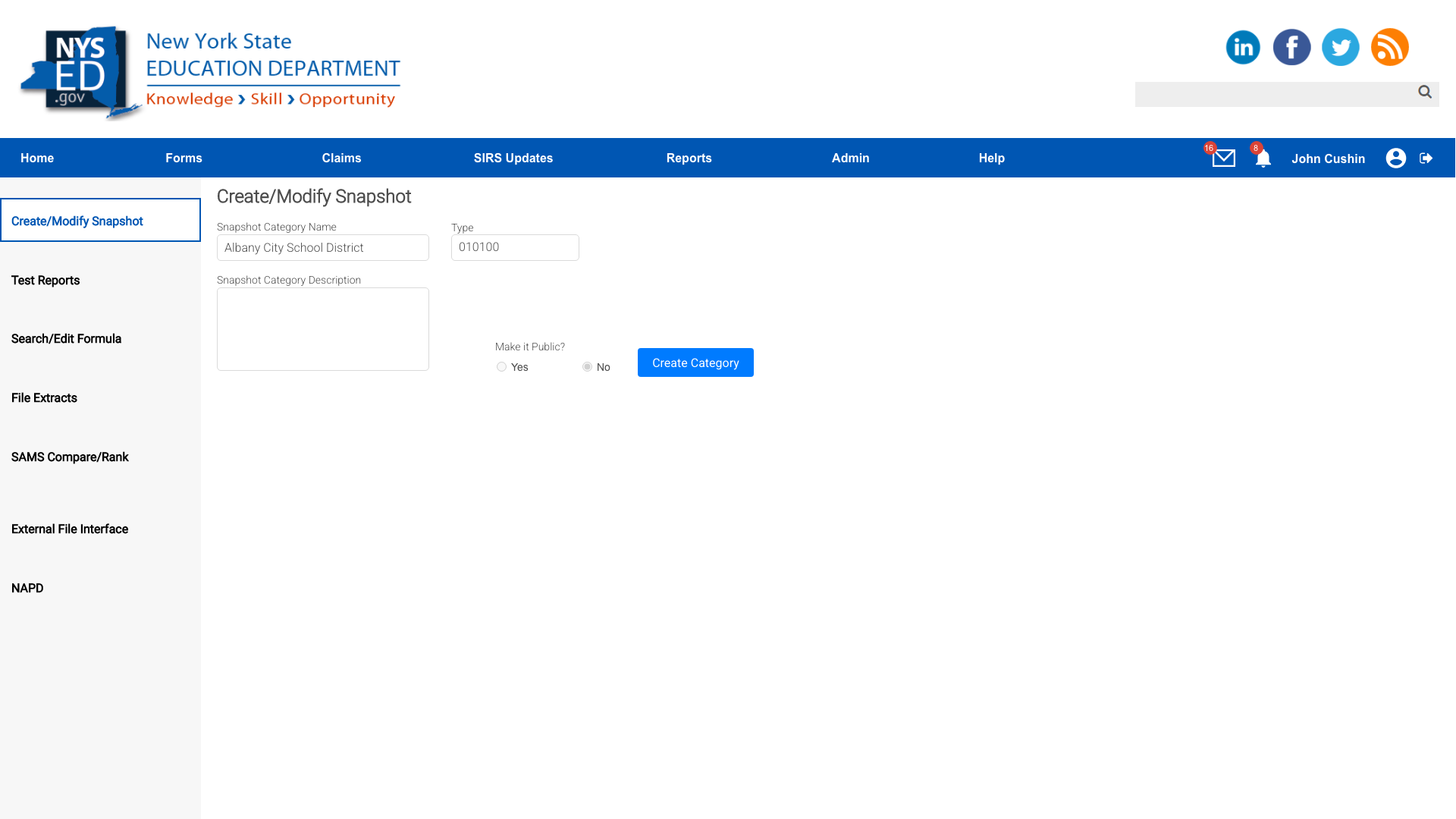
Task: Click the Snapshot Category Description box
Action: point(322,329)
